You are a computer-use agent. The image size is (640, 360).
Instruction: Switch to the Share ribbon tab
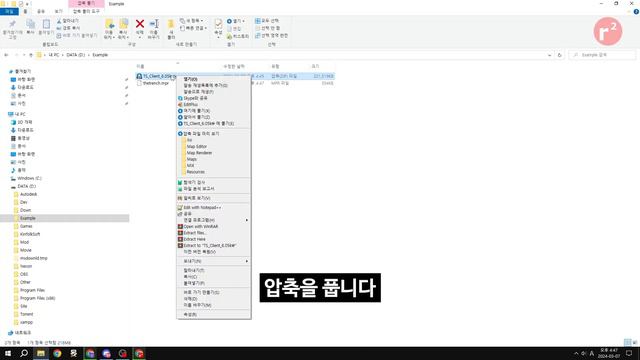pos(41,11)
